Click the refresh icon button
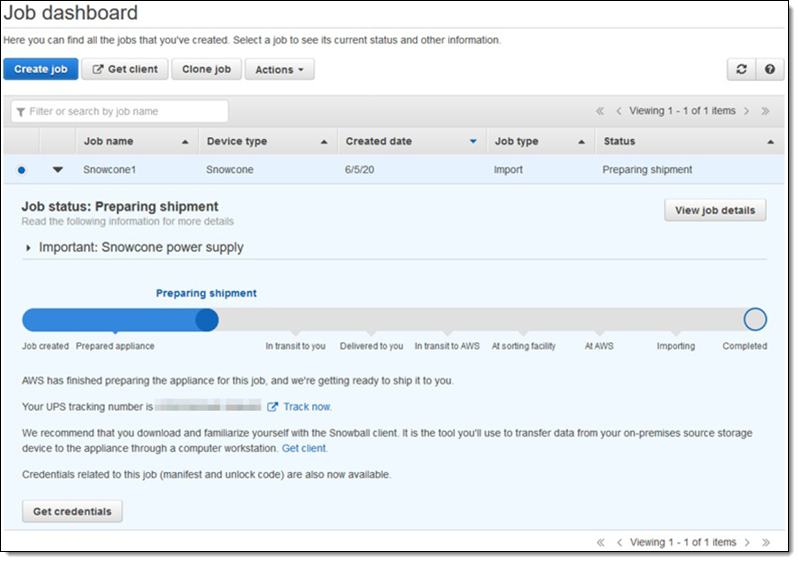Viewport: 799px width, 562px height. 741,69
